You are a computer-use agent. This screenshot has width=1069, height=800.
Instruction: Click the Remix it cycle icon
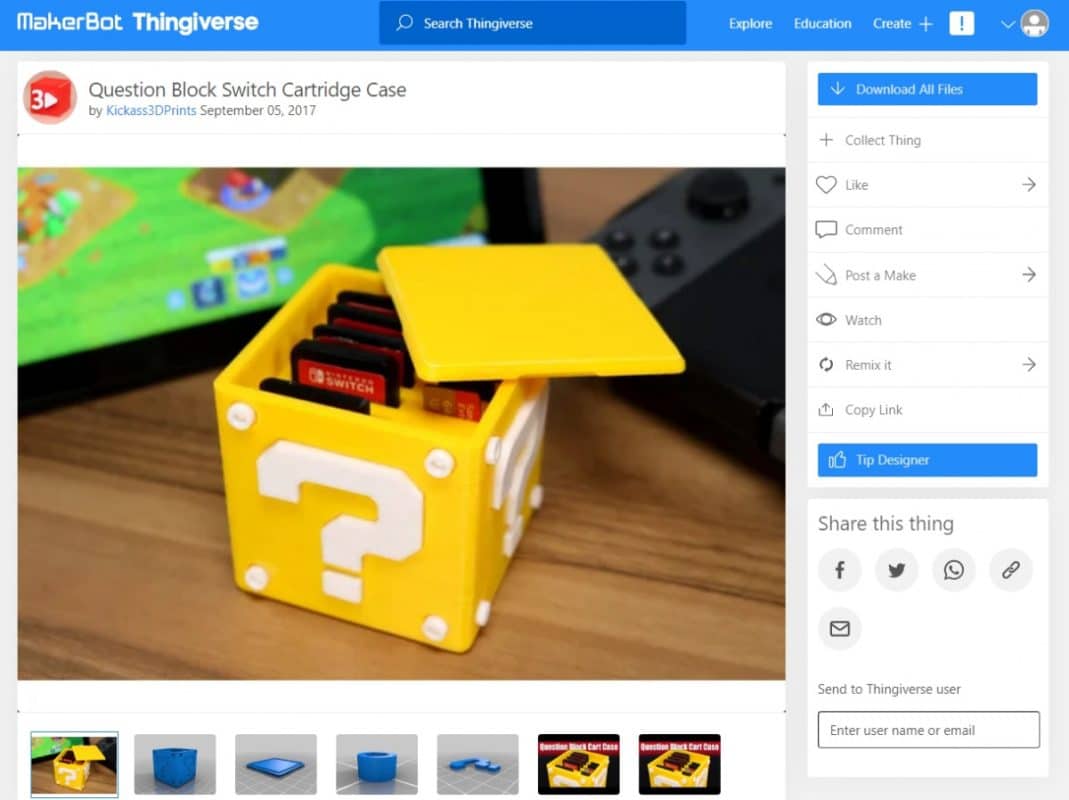(x=826, y=365)
